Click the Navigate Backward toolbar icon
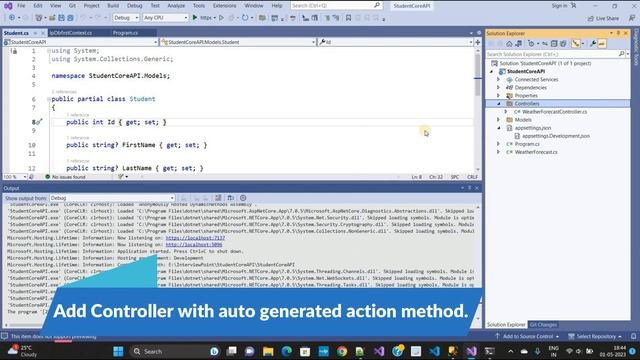The width and height of the screenshot is (640, 360). click(x=12, y=18)
